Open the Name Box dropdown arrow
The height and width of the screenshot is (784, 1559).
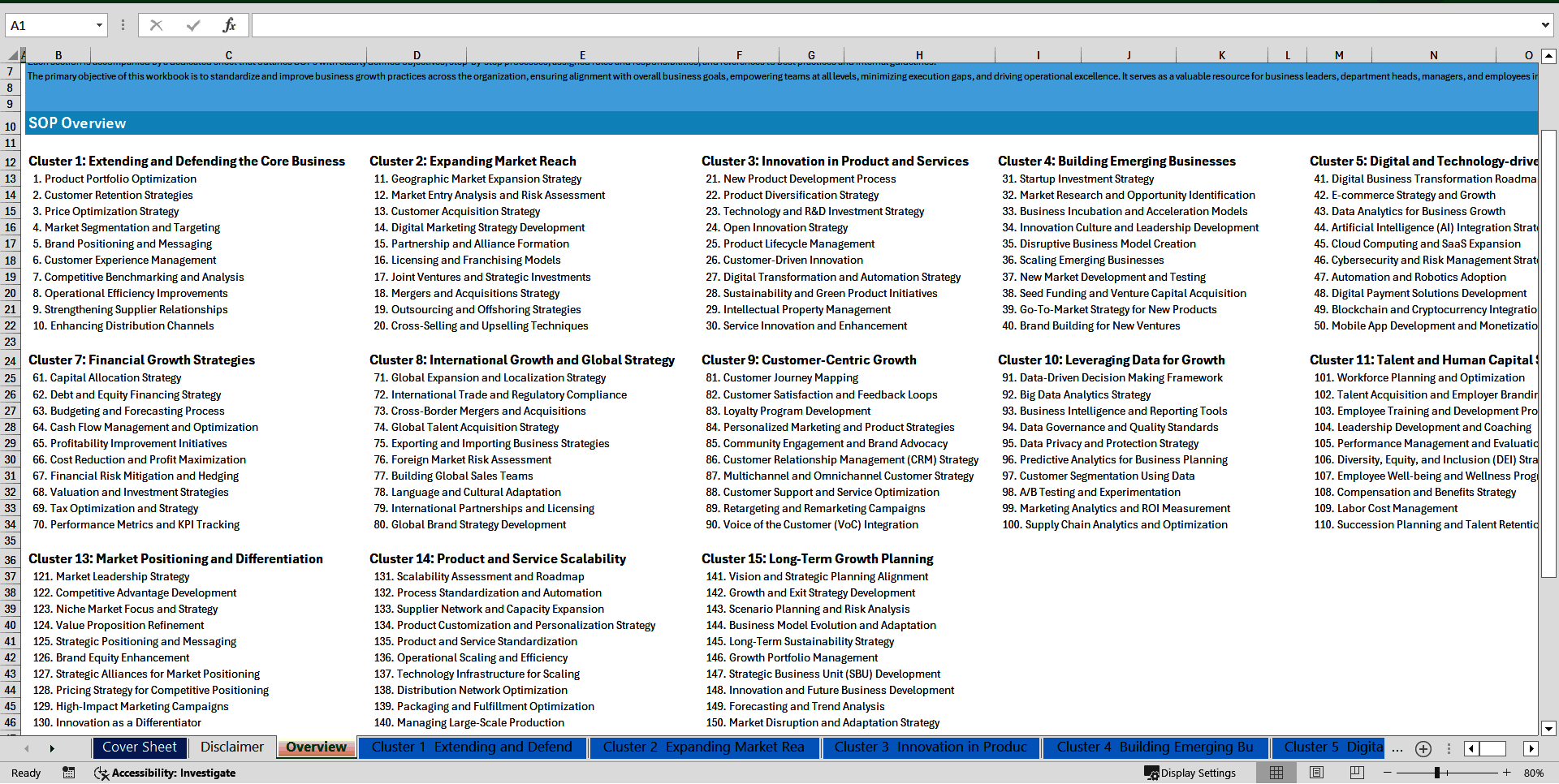(101, 25)
